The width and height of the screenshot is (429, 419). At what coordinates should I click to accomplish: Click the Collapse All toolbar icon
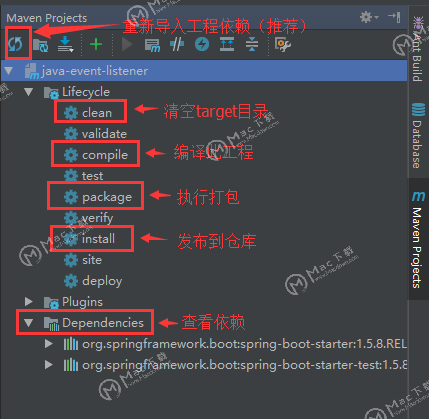[252, 44]
